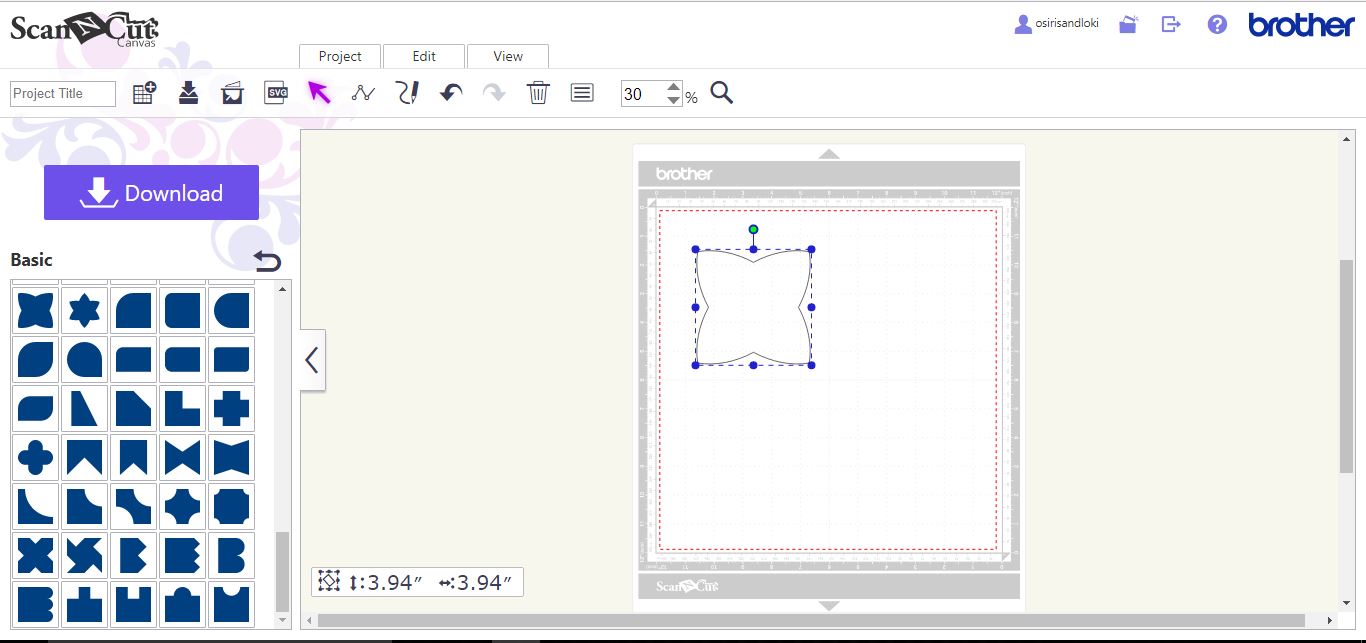Viewport: 1366px width, 643px height.
Task: Open the Project tab
Action: point(339,56)
